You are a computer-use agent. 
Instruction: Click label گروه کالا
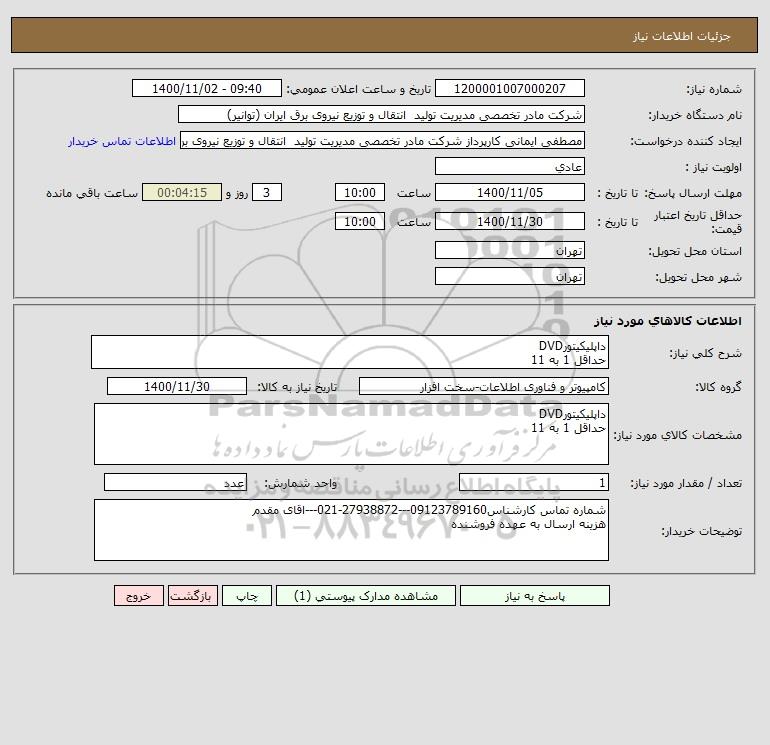pyautogui.click(x=718, y=387)
